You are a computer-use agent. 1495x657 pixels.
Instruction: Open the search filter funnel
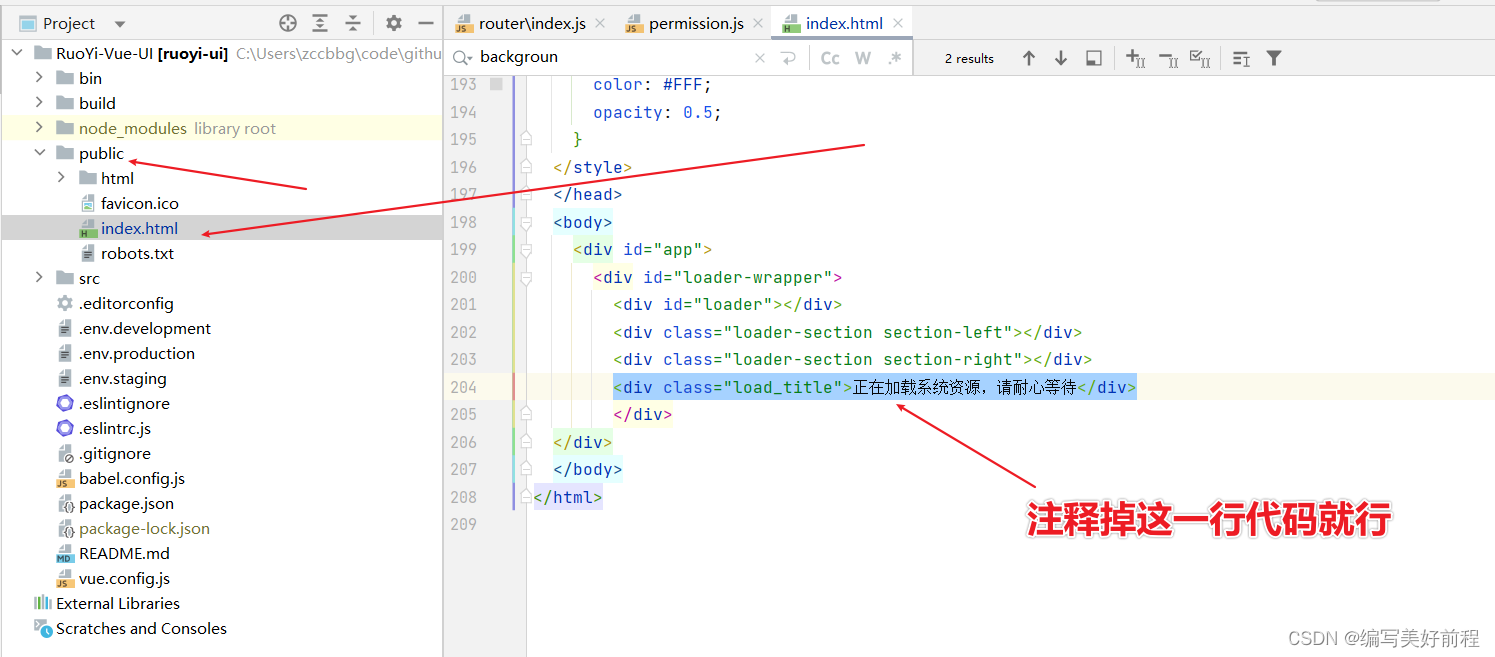coord(1274,58)
